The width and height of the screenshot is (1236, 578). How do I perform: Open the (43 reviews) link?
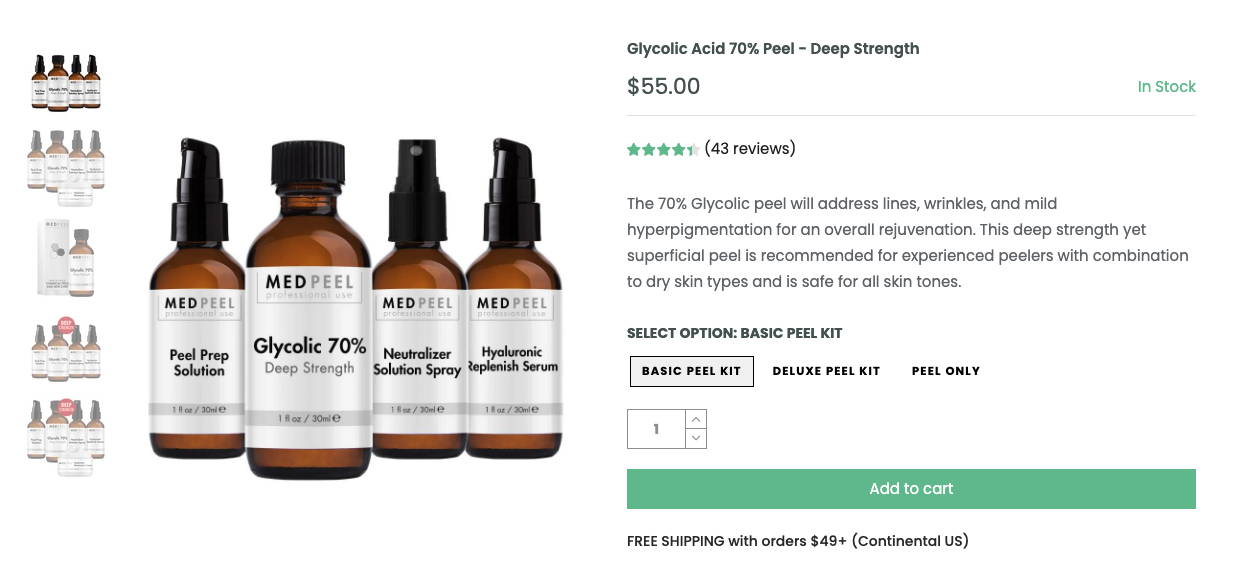coord(750,148)
